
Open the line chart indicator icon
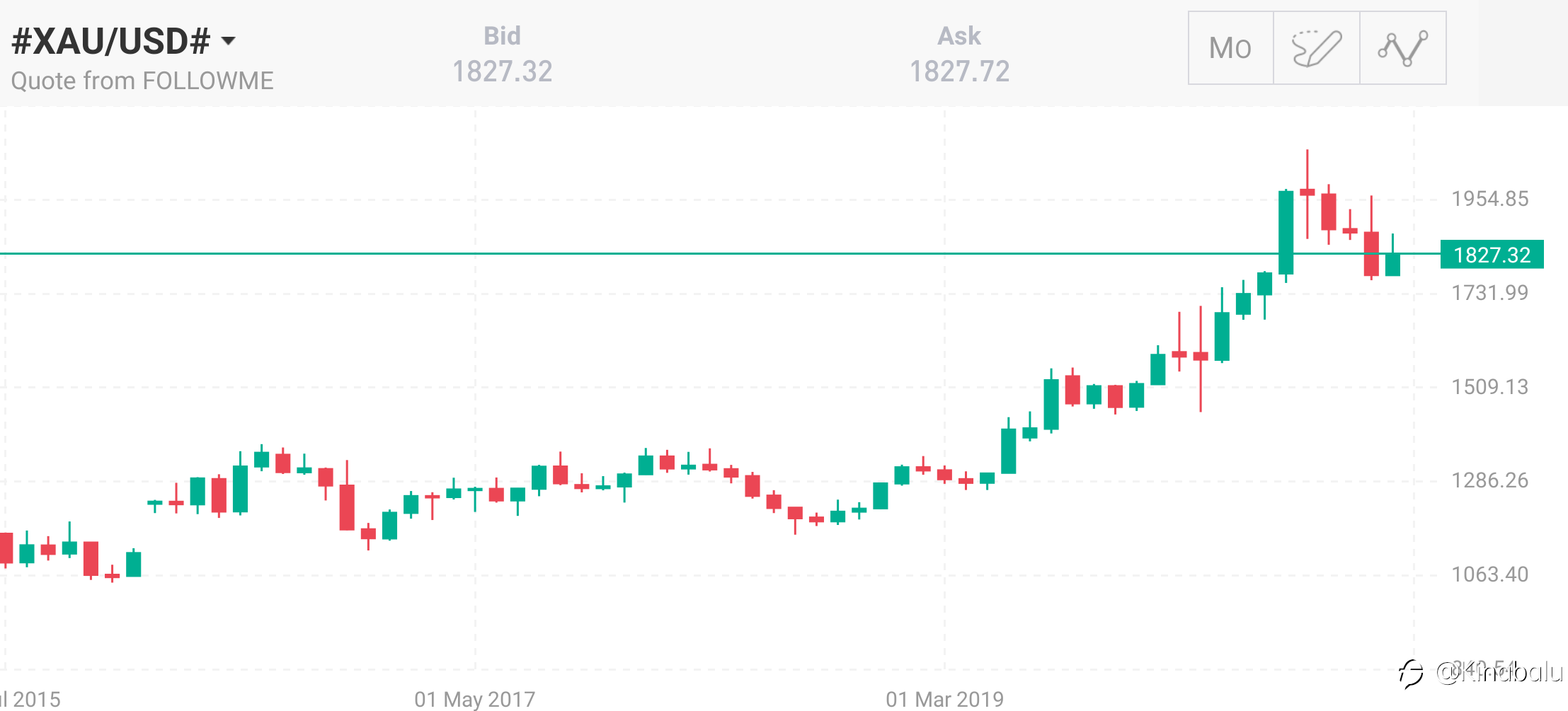(x=1402, y=48)
